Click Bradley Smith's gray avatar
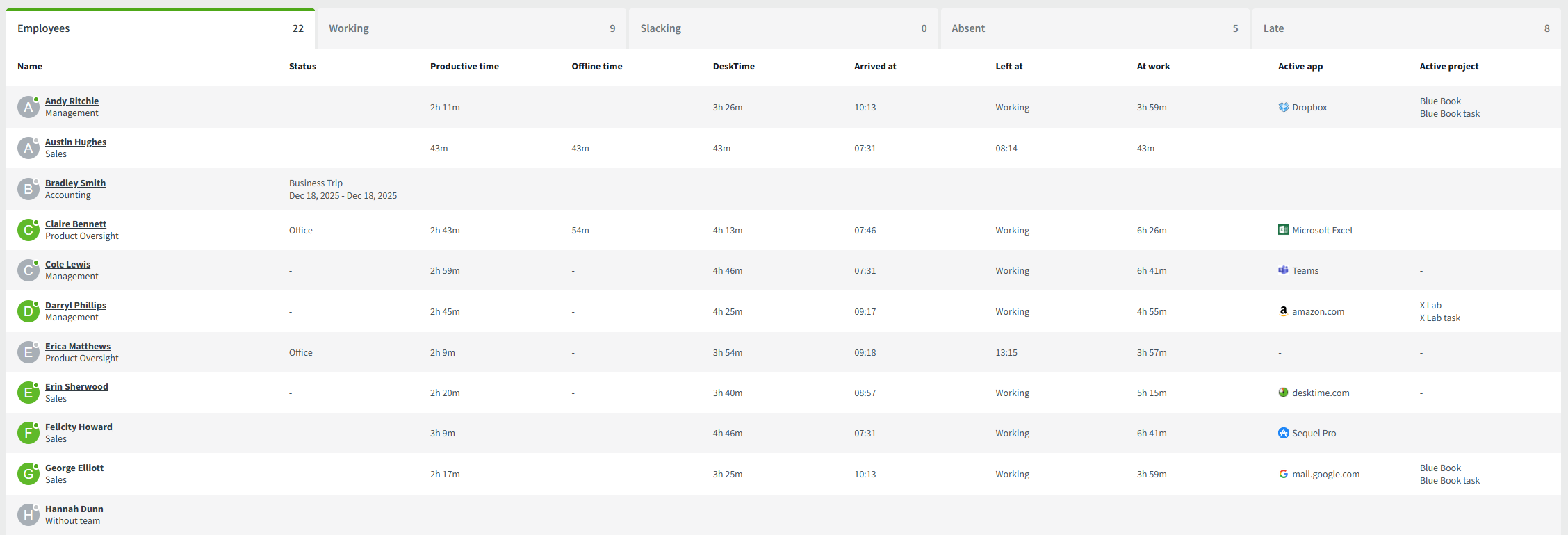The height and width of the screenshot is (535, 1568). click(x=28, y=189)
